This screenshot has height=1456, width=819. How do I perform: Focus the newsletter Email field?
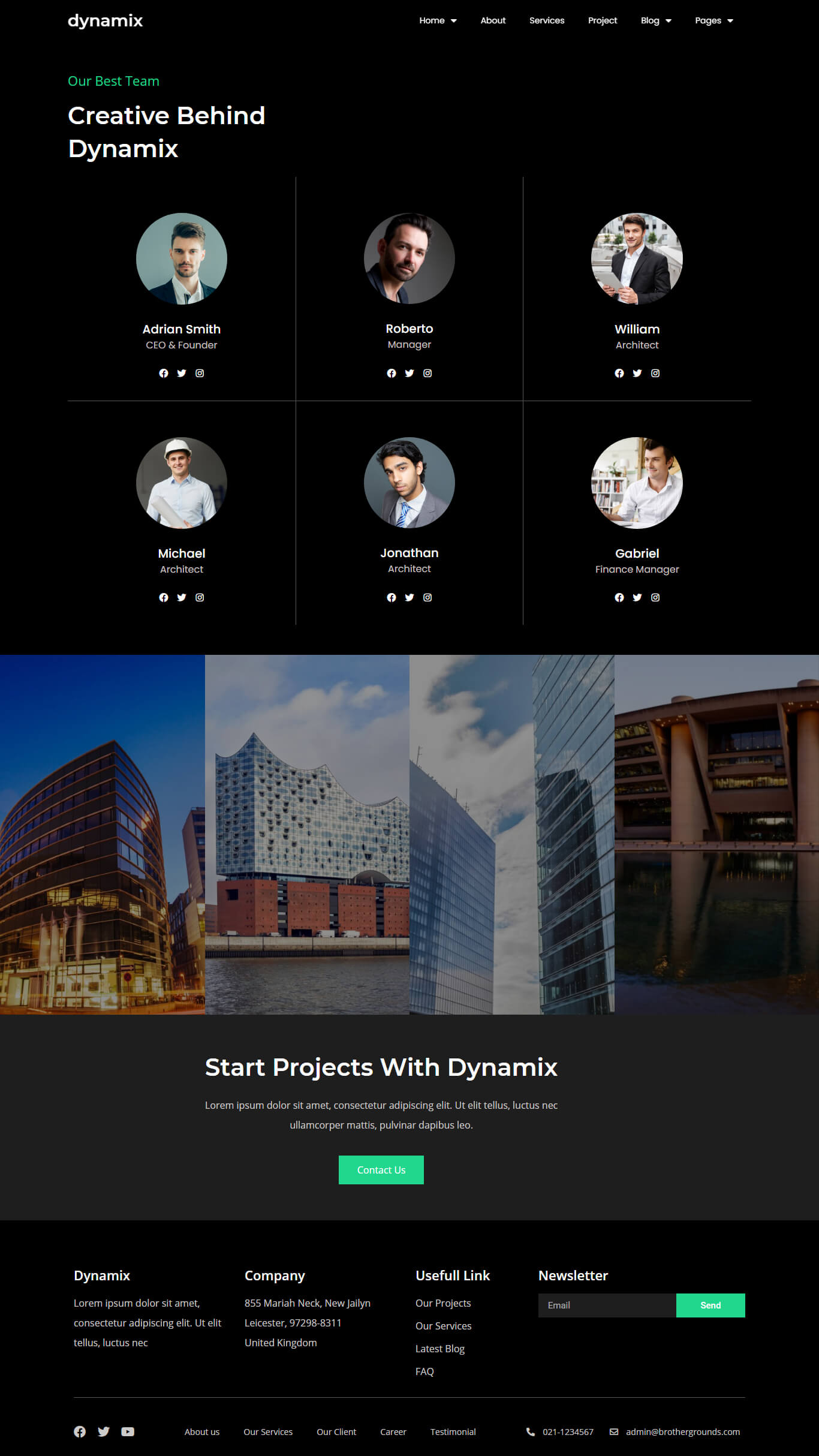[x=607, y=1305]
